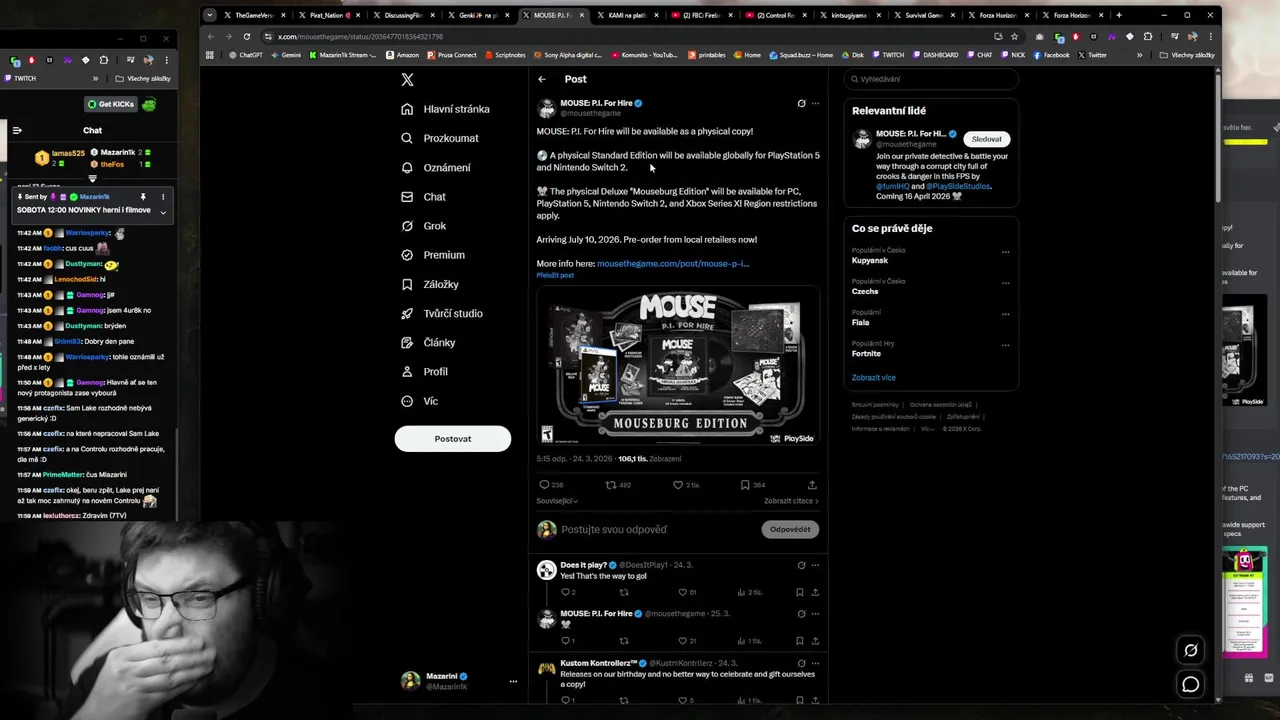This screenshot has width=1280, height=720.
Task: Click Zobrazit více link
Action: tap(874, 378)
